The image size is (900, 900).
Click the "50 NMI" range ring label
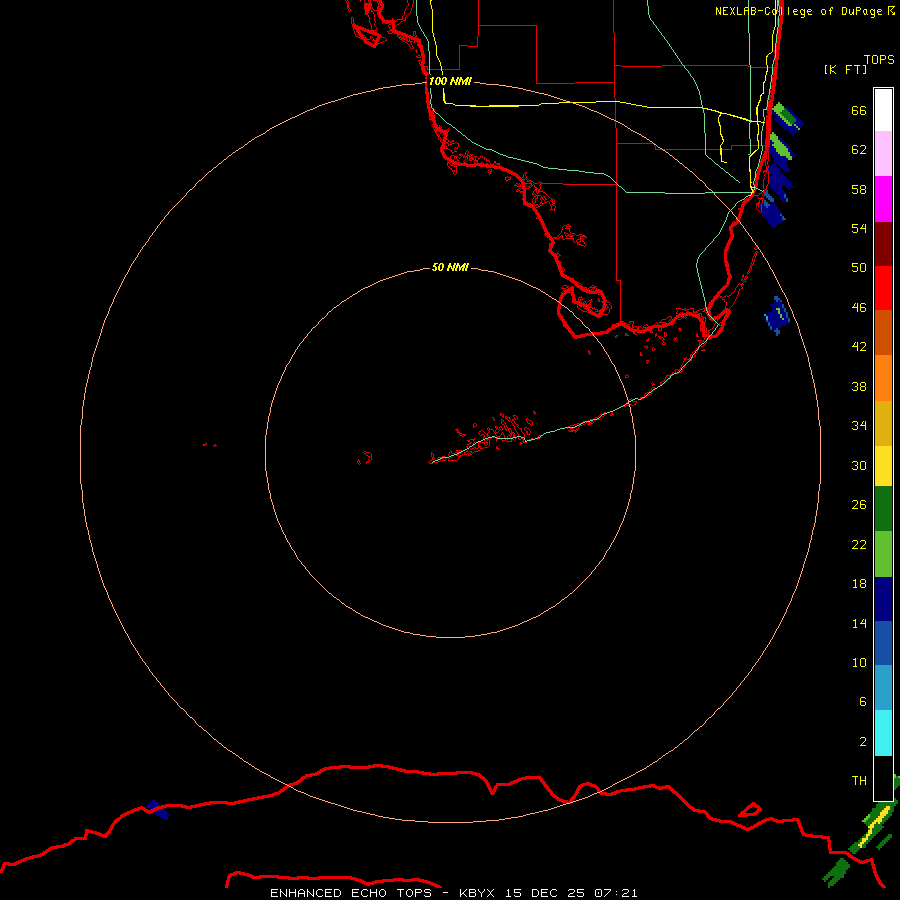pyautogui.click(x=450, y=267)
